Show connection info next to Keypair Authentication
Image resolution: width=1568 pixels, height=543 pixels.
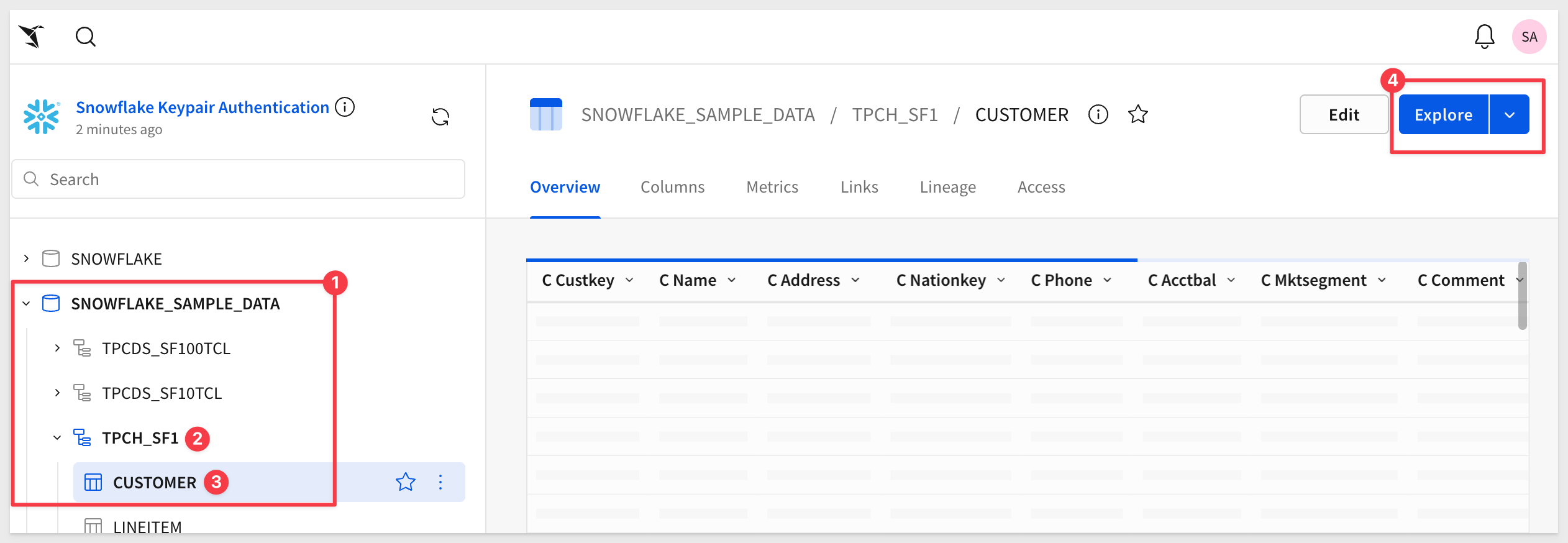pyautogui.click(x=345, y=107)
